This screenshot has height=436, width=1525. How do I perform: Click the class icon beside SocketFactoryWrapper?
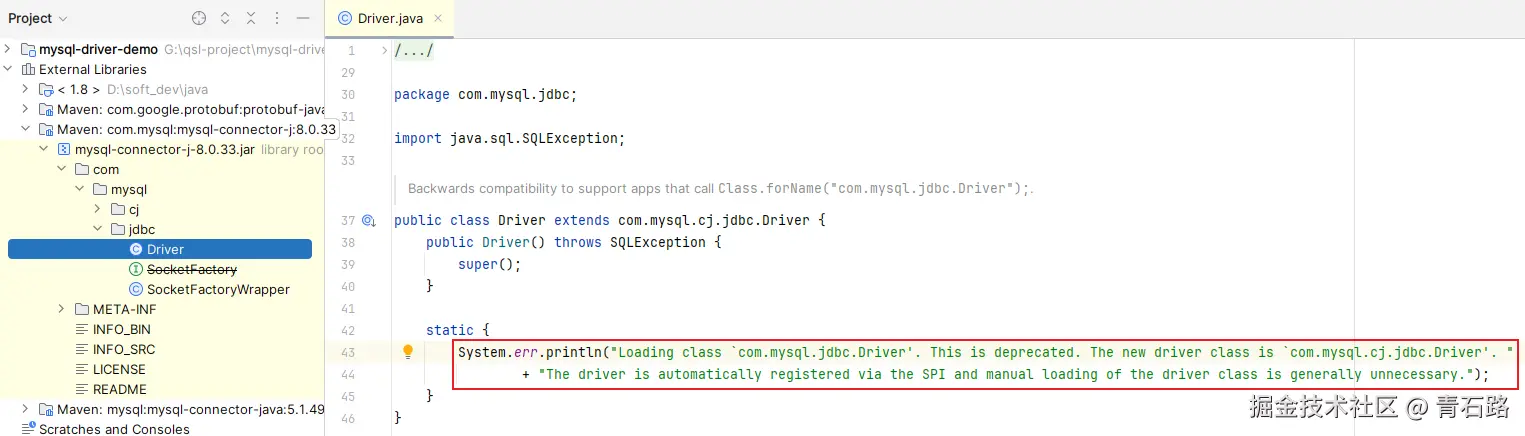click(x=136, y=289)
